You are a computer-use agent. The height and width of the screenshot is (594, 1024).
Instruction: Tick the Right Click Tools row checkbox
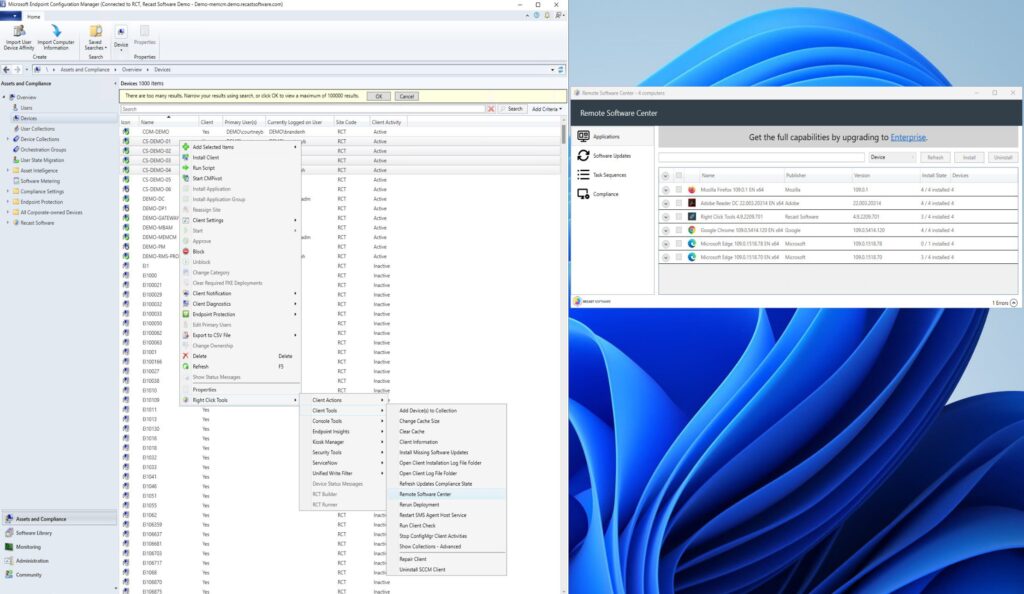pyautogui.click(x=678, y=216)
